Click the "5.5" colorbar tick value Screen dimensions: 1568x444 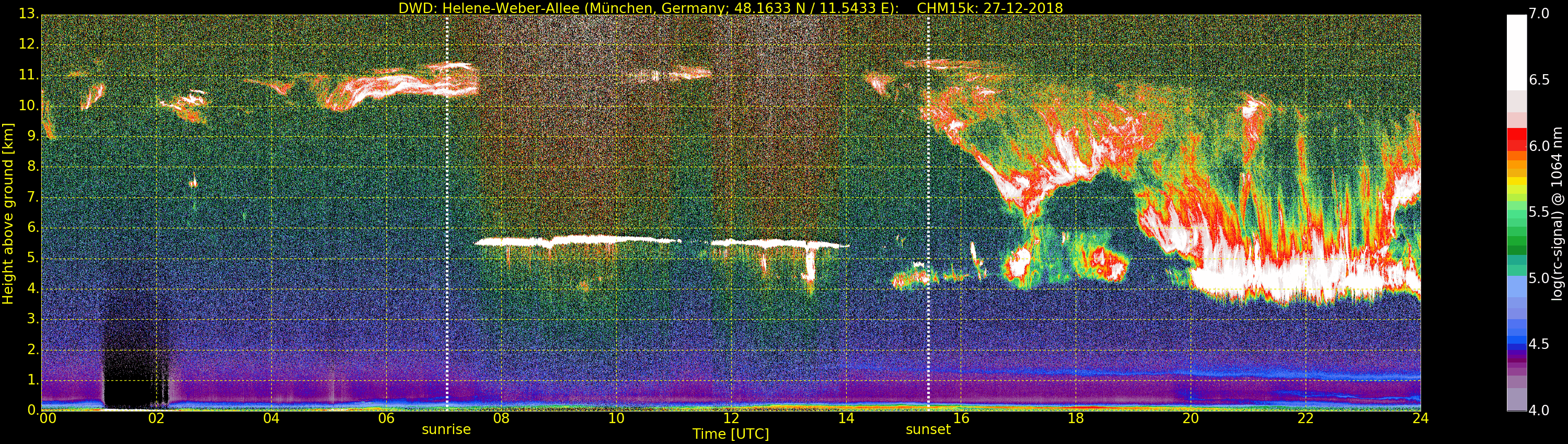1539,212
